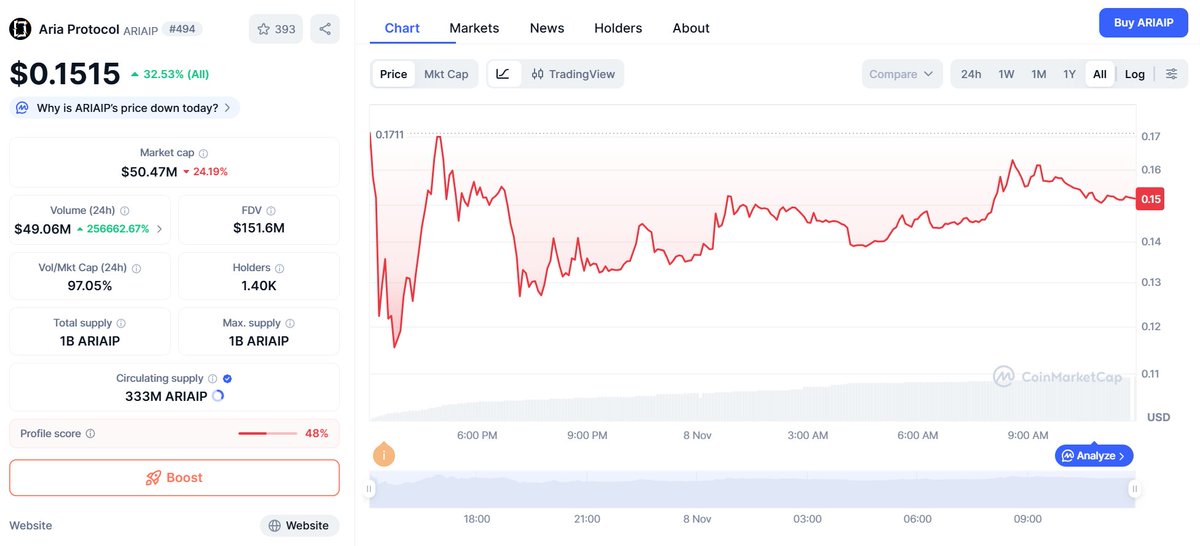Click the Circulating supply verified badge

tap(228, 379)
